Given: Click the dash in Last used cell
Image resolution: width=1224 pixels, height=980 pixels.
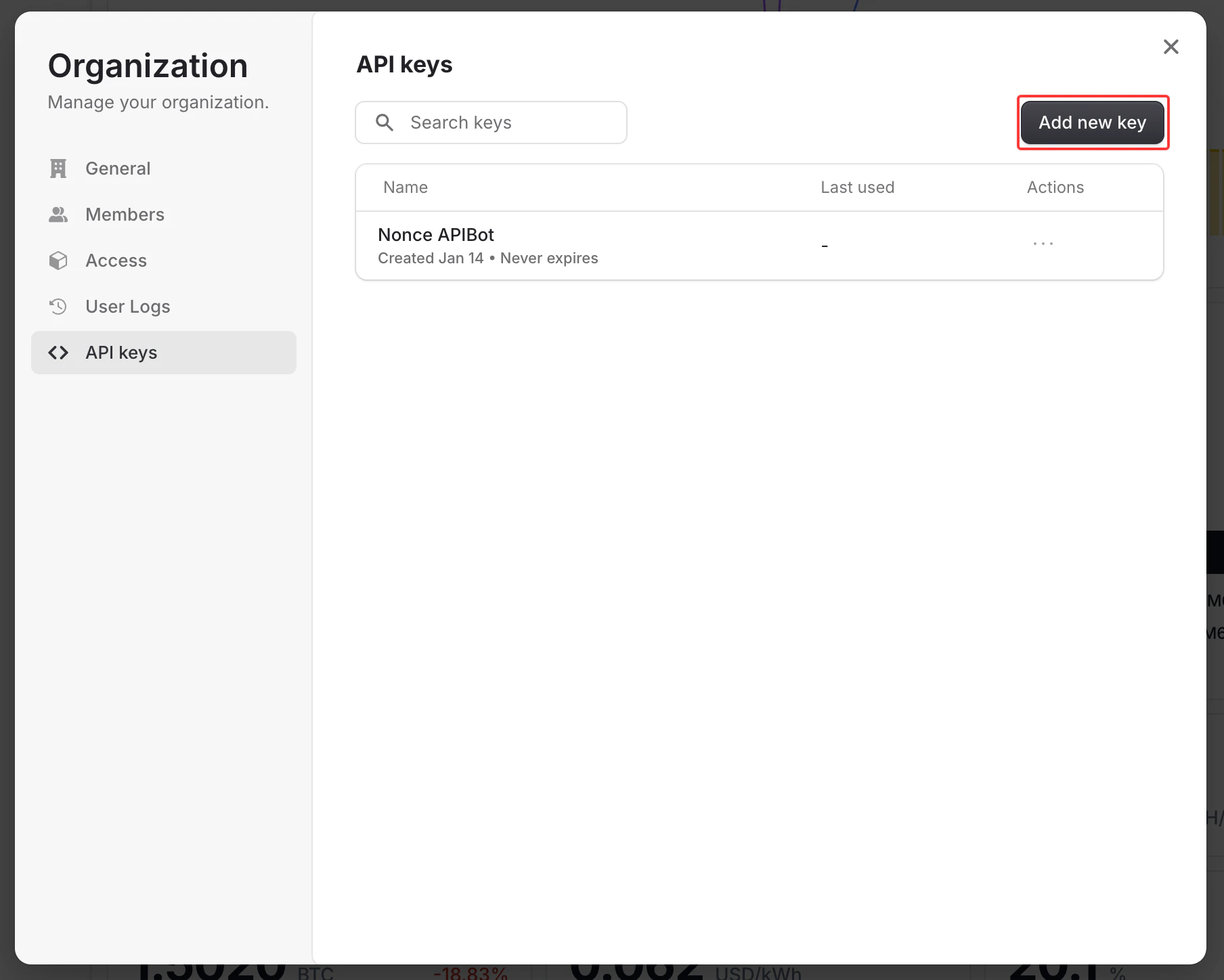Looking at the screenshot, I should (x=825, y=246).
